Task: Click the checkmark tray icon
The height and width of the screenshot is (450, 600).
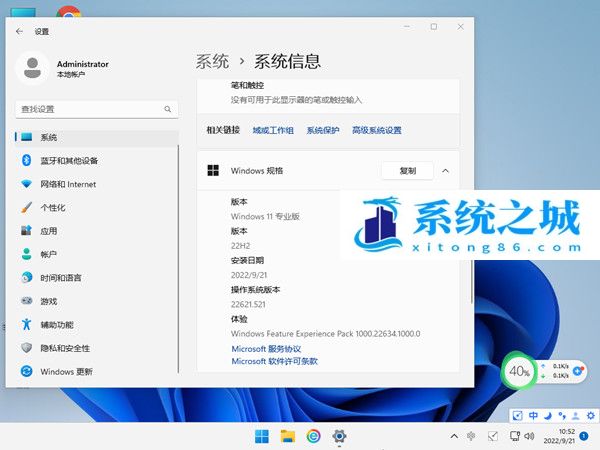Action: pos(493,436)
